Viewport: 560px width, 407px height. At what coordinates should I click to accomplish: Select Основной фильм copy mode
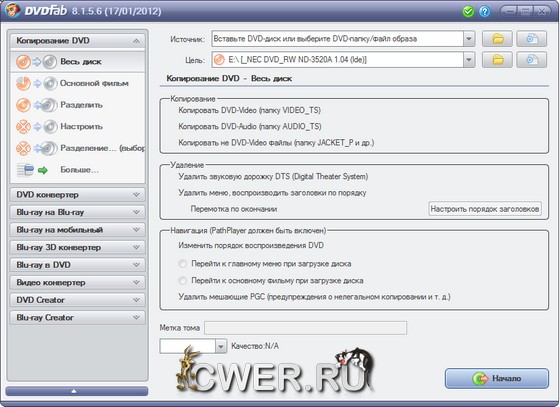coord(78,83)
